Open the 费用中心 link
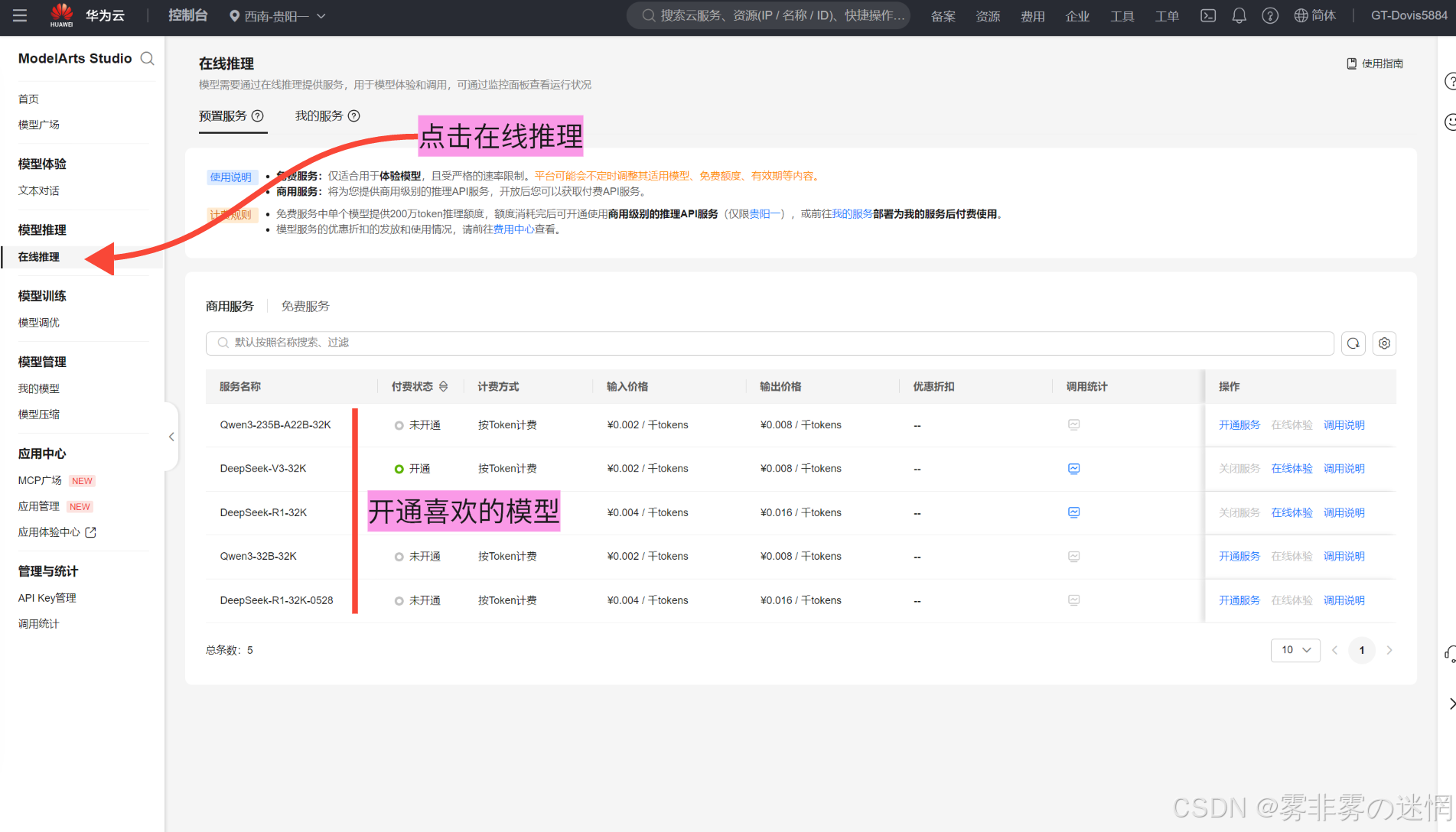The width and height of the screenshot is (1456, 832). click(513, 229)
